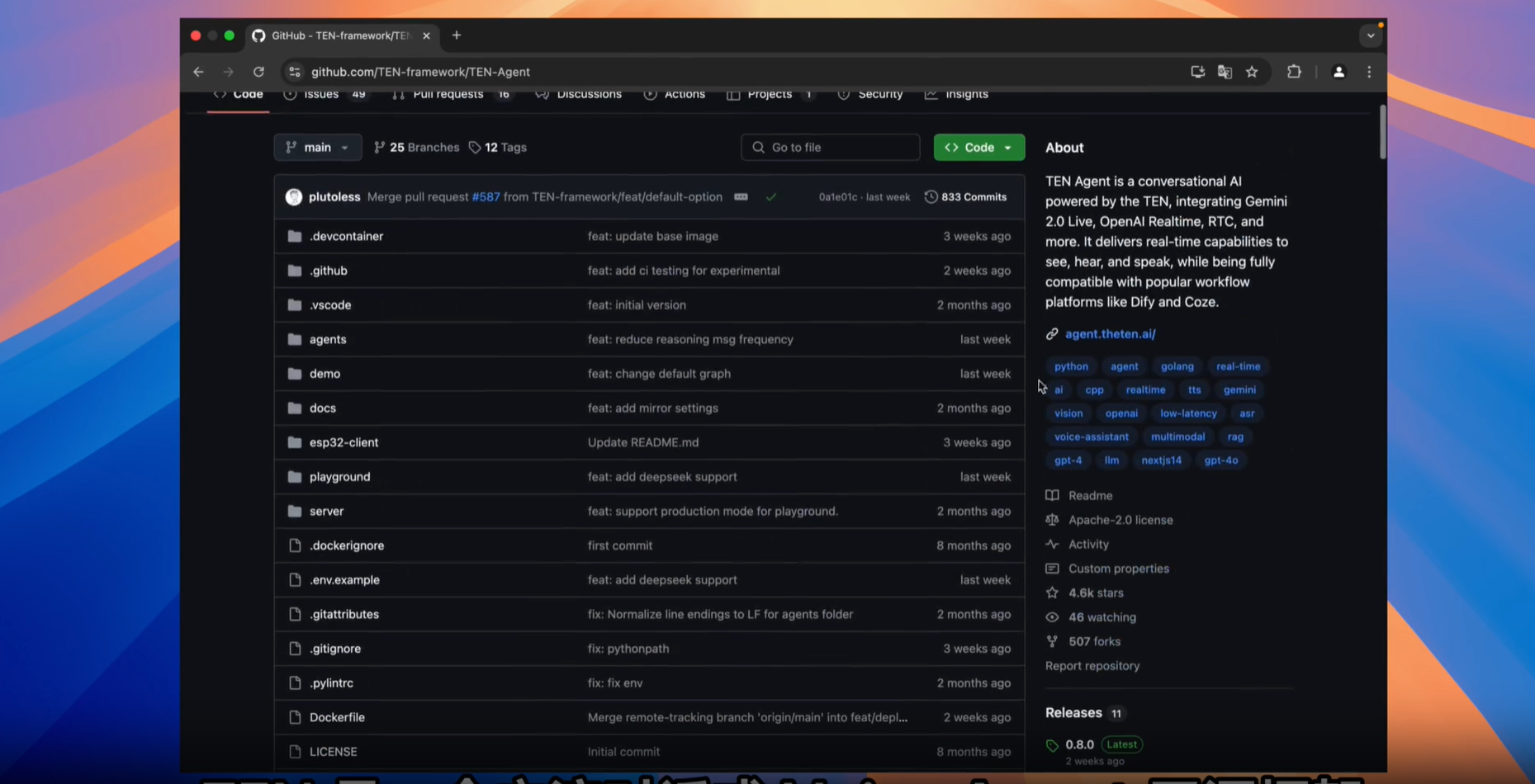1535x784 pixels.
Task: Open the Report repository link
Action: point(1092,666)
